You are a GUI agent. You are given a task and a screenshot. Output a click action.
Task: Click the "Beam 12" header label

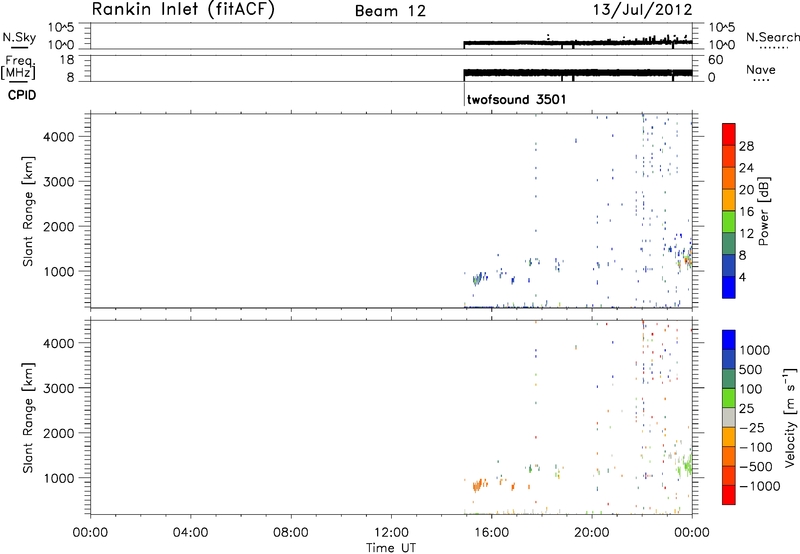(390, 11)
